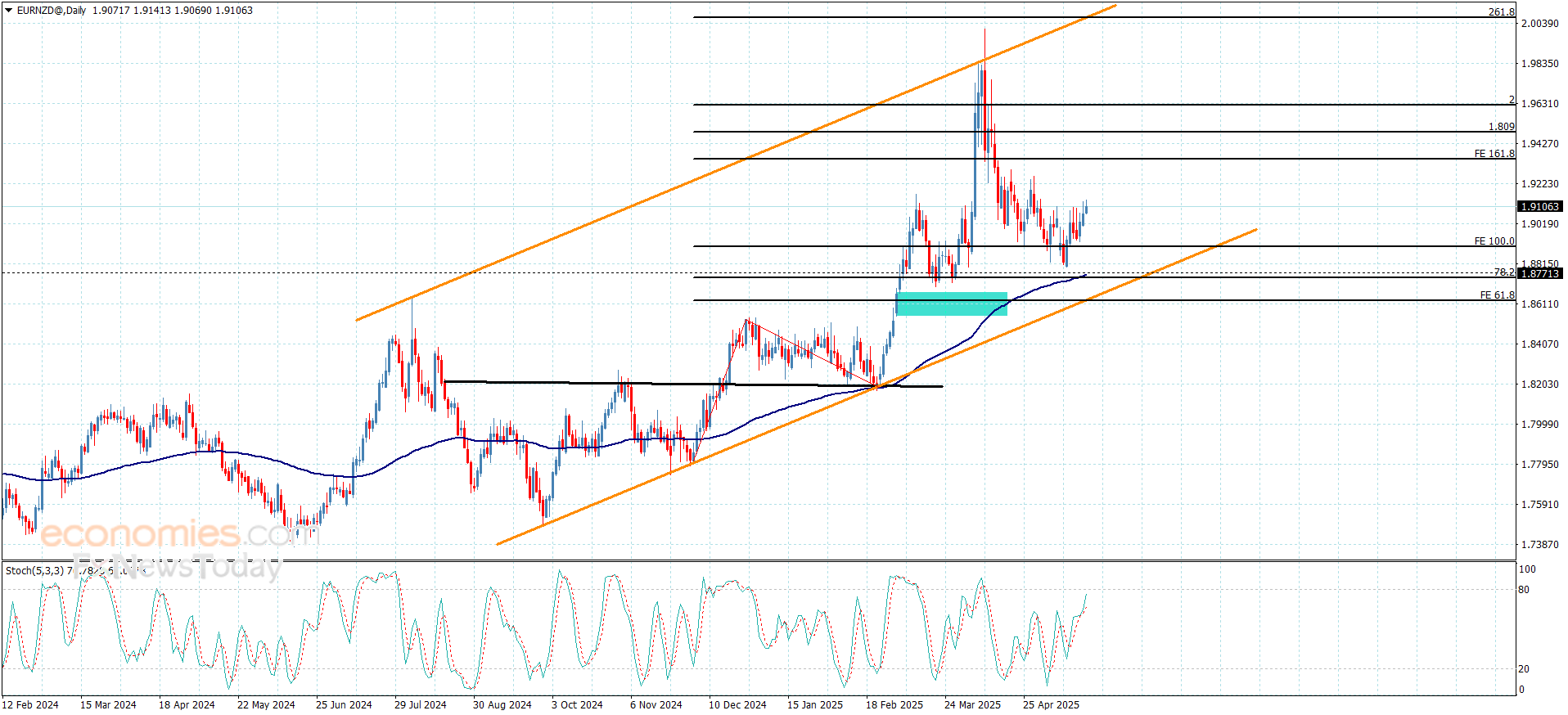This screenshot has height=715, width=1568.
Task: Click the 1.84070 price axis label
Action: pos(1539,344)
